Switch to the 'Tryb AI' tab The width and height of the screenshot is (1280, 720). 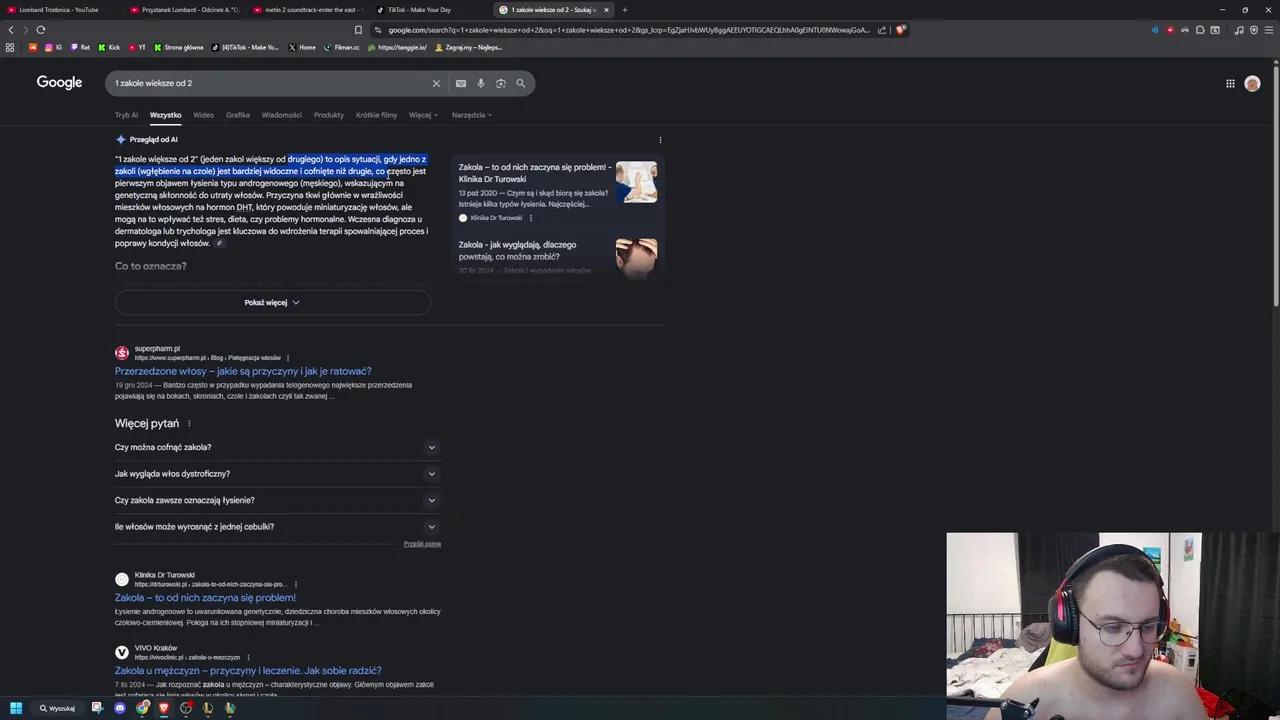(x=126, y=115)
